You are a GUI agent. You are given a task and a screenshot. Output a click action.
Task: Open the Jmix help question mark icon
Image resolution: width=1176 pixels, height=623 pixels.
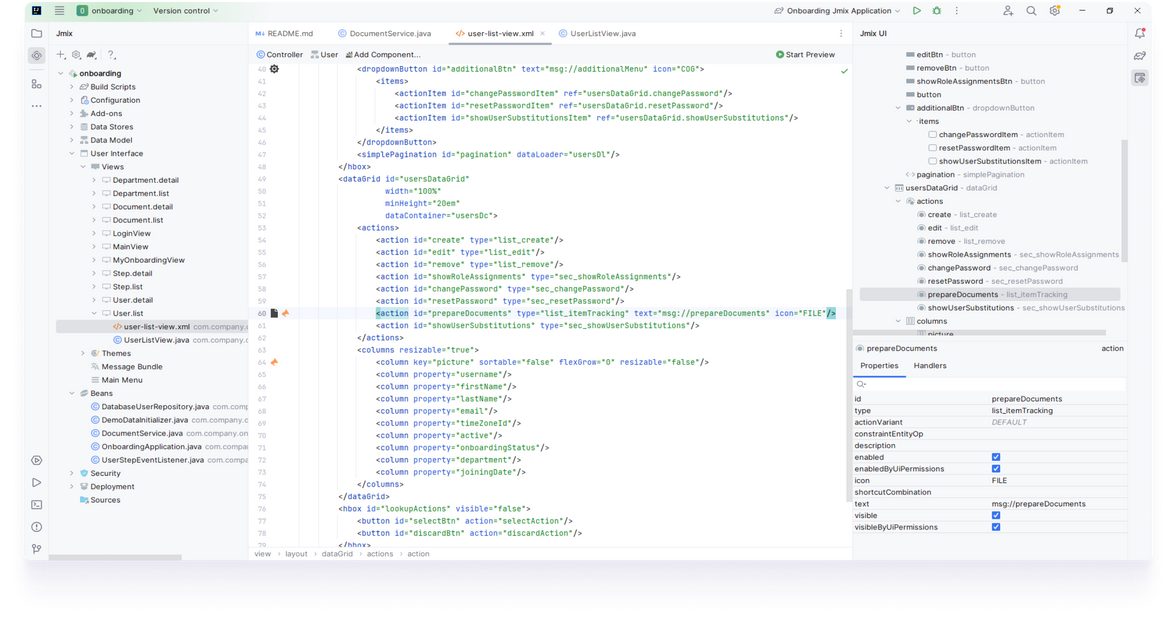(111, 55)
